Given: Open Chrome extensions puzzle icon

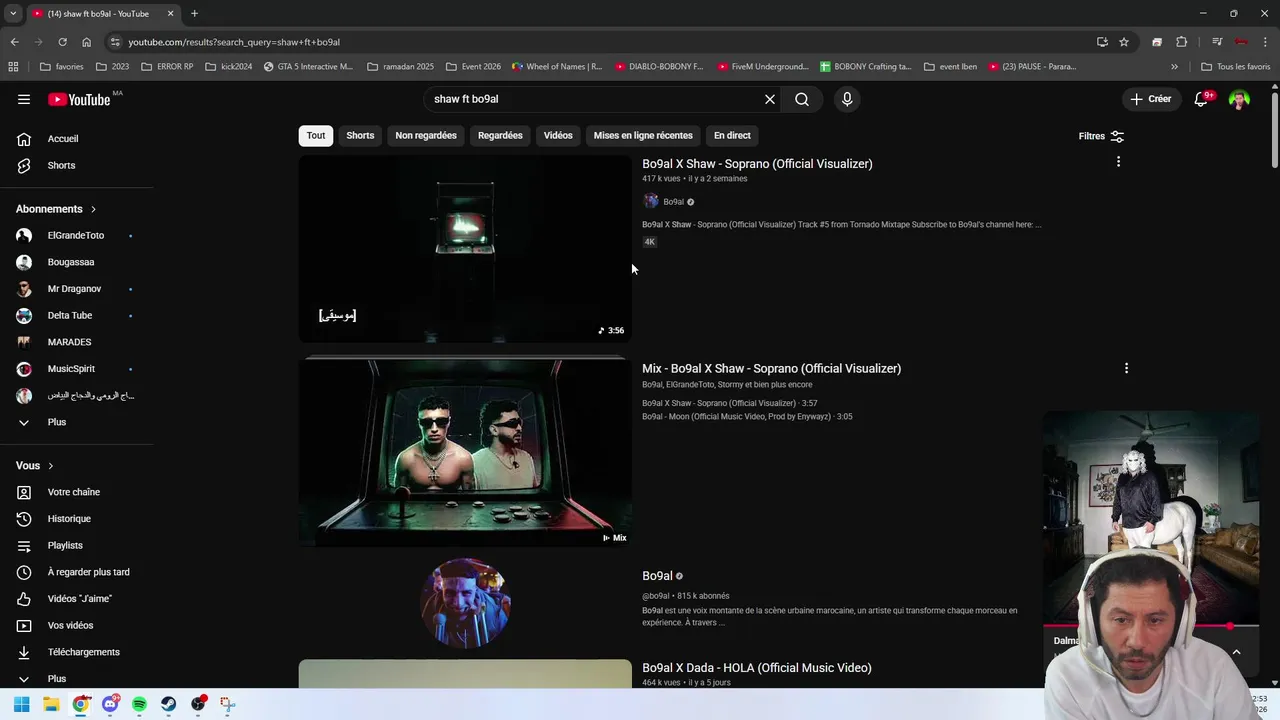Looking at the screenshot, I should (x=1181, y=42).
